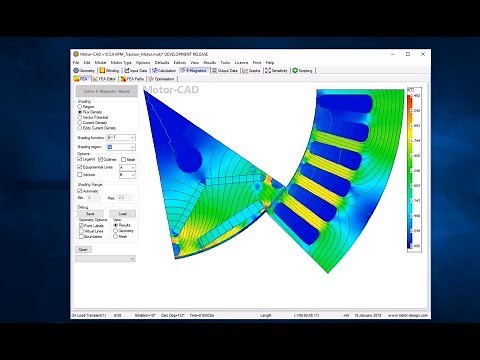
Task: Enable the Boundaries checkbox
Action: 81,236
